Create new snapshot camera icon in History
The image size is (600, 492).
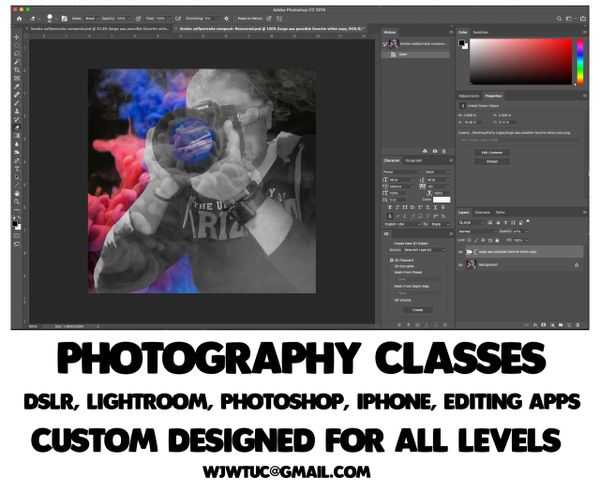tap(435, 151)
